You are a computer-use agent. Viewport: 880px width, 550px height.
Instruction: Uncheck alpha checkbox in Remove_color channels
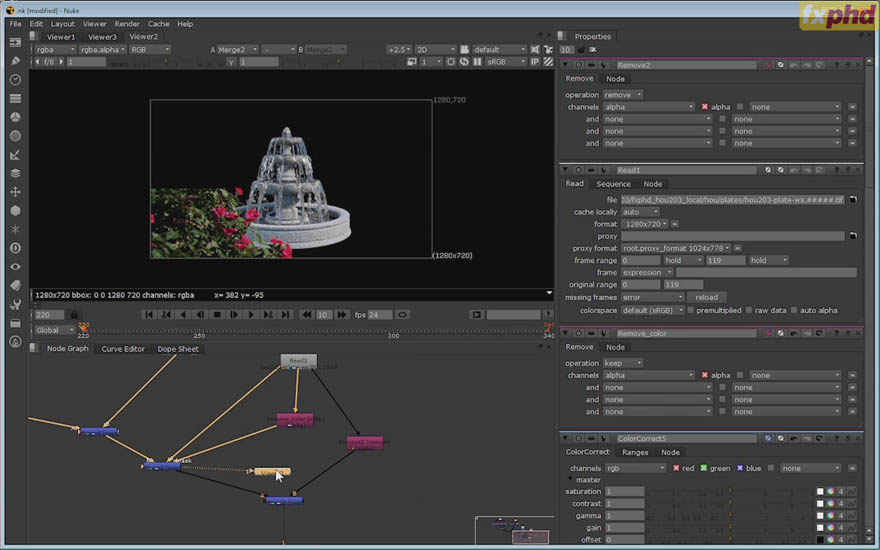704,375
